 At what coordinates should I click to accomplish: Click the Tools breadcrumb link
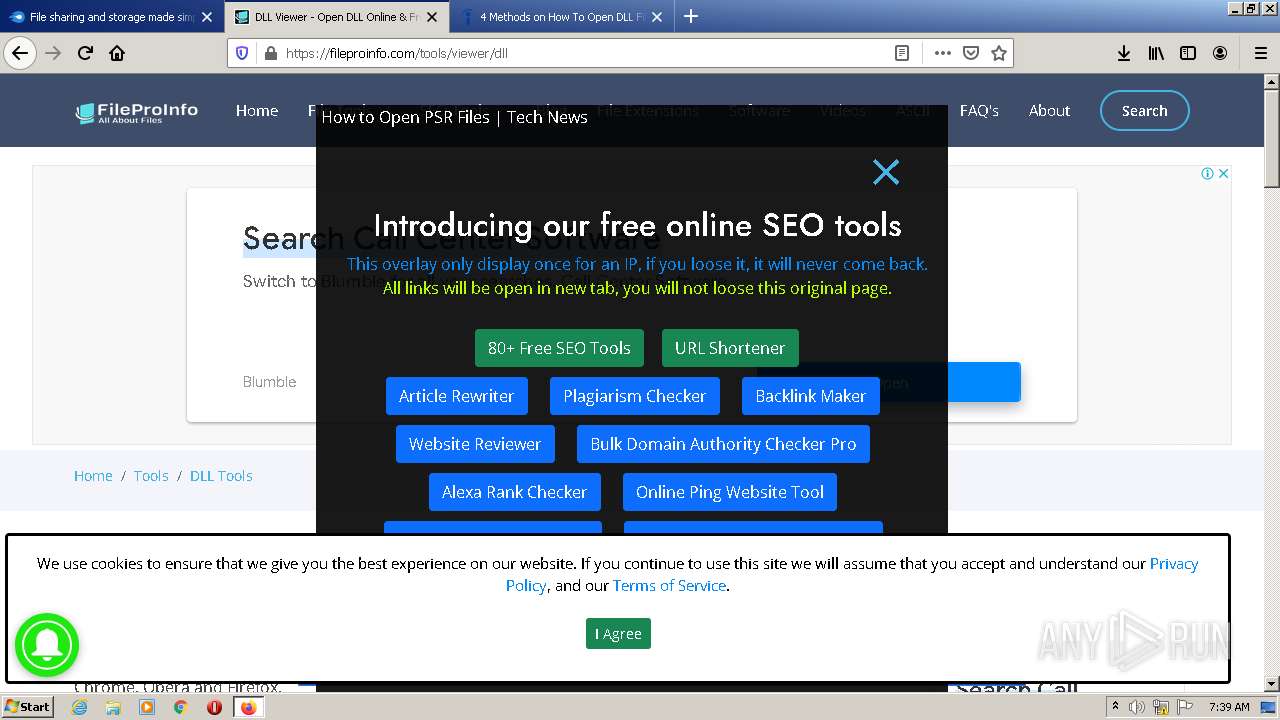click(151, 476)
